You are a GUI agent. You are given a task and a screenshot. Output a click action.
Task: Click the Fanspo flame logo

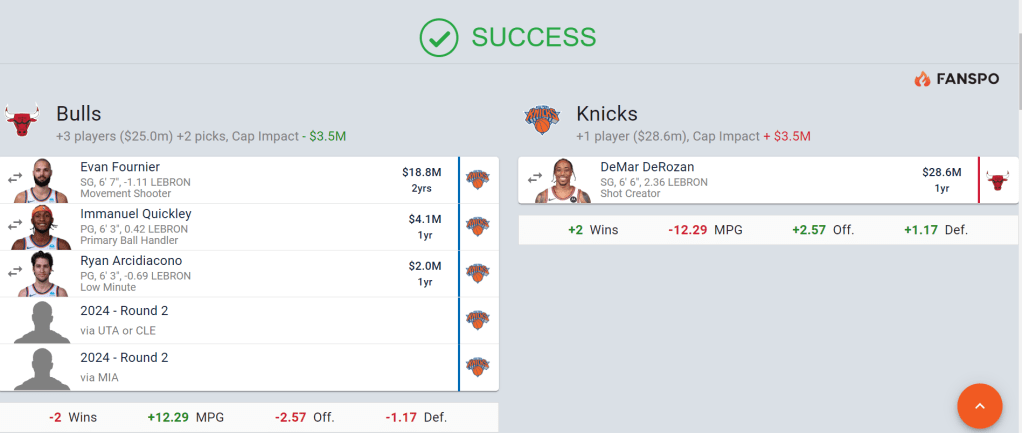(x=922, y=79)
